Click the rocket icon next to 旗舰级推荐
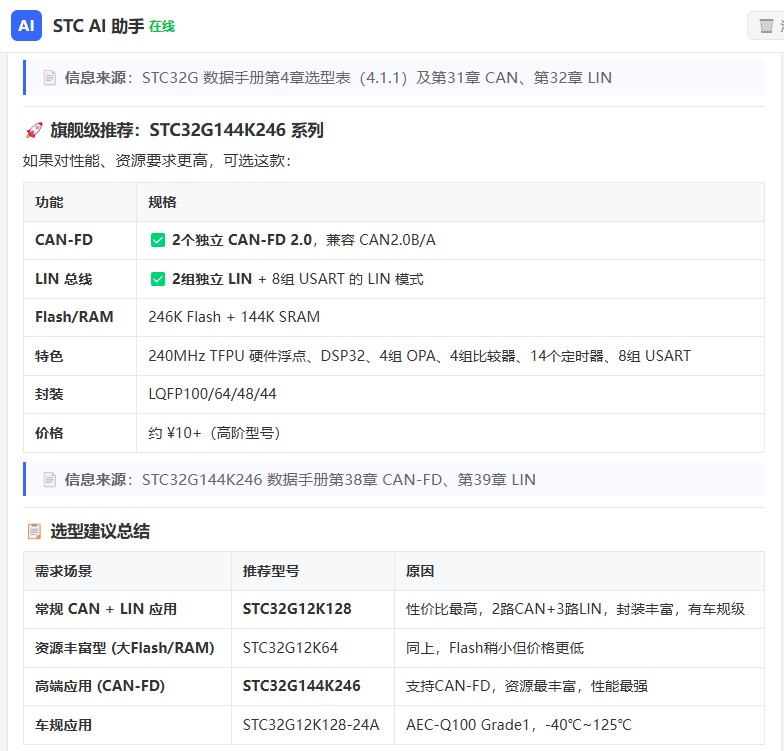 [34, 130]
